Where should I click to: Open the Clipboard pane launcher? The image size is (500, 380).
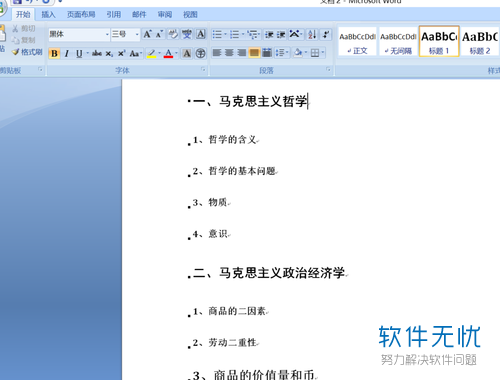coord(40,69)
